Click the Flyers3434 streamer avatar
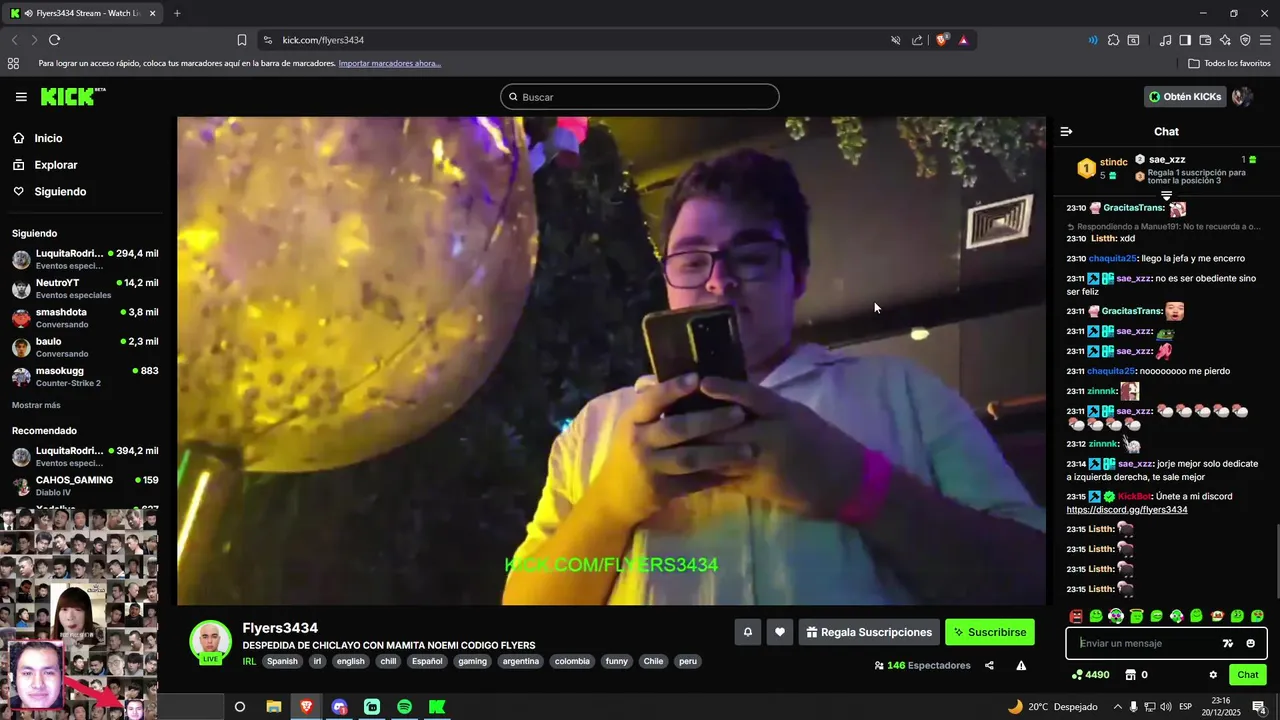 pos(210,642)
